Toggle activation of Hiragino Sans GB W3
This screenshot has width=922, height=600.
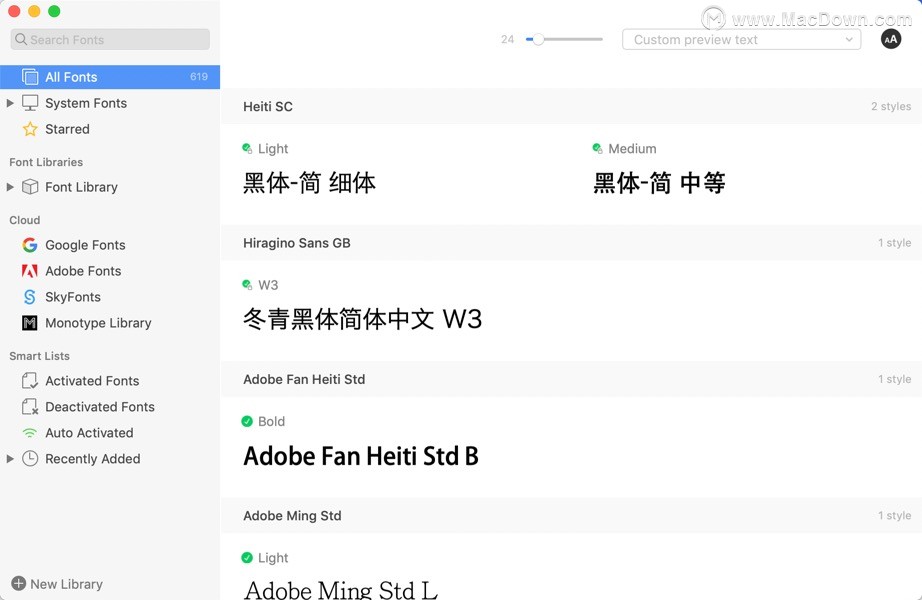point(247,285)
